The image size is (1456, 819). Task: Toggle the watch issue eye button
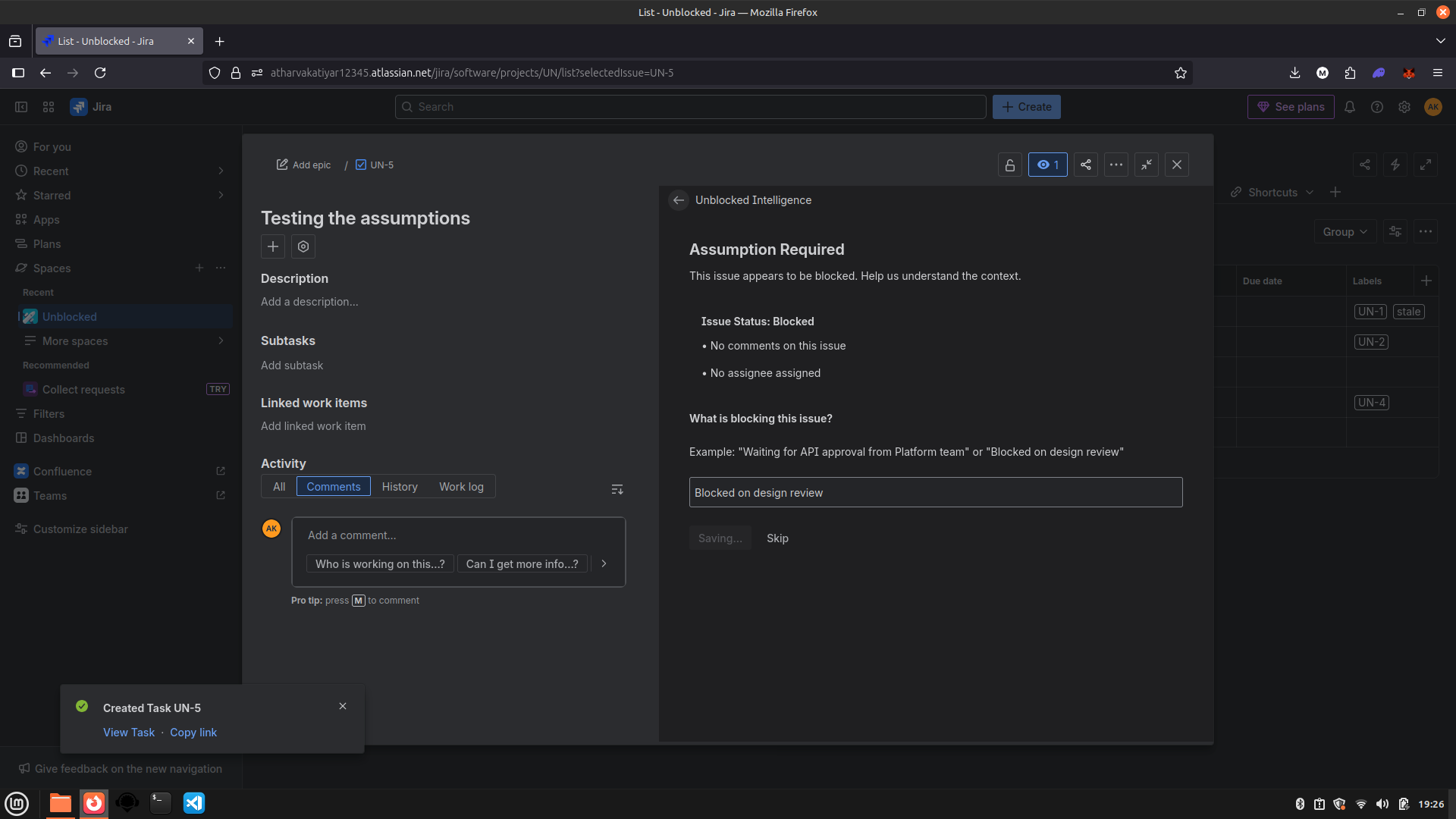1047,165
